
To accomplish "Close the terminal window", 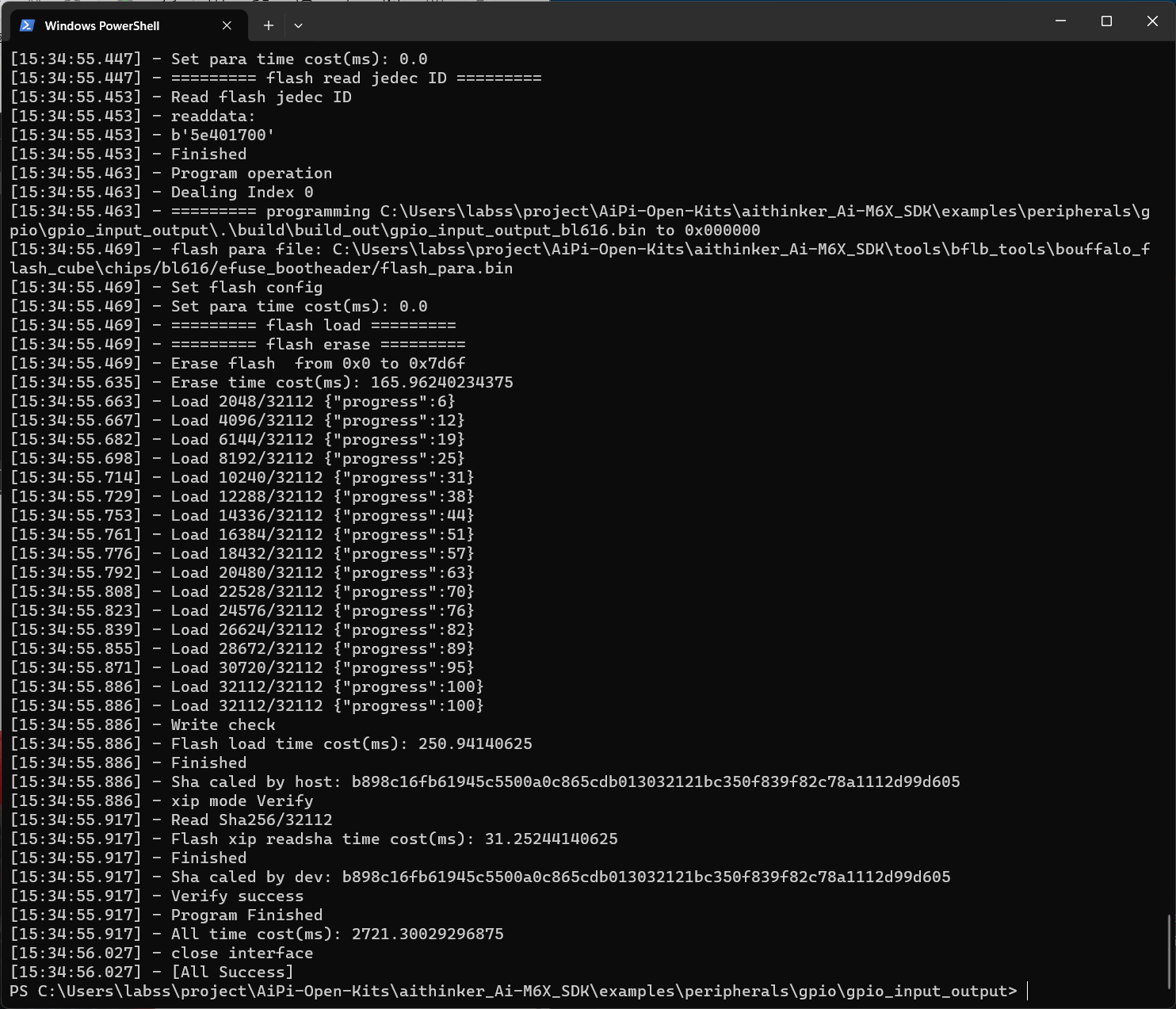I will coord(1152,21).
